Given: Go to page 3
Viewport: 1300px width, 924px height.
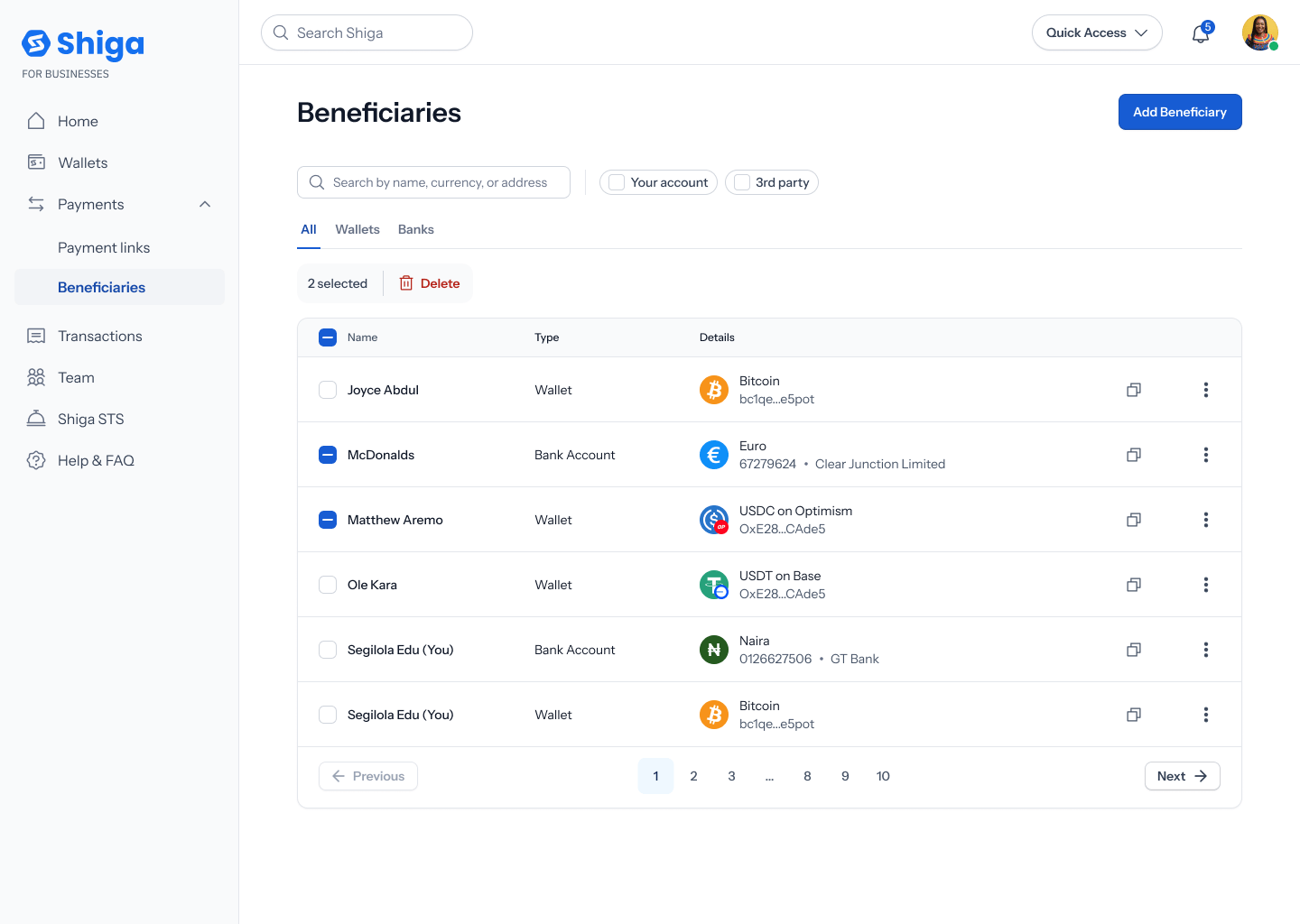Looking at the screenshot, I should [x=731, y=776].
